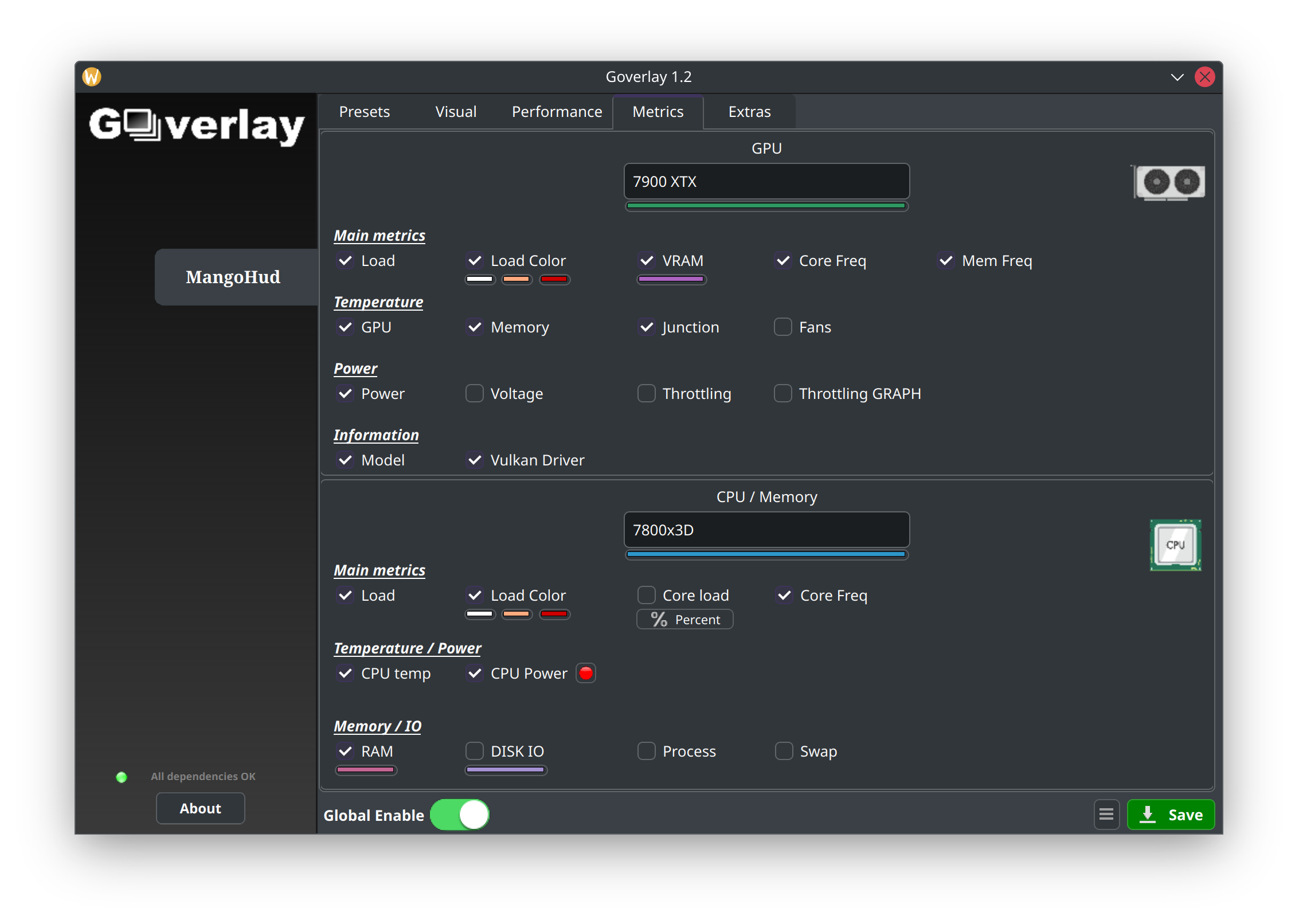
Task: Switch to the Presets tab
Action: tap(365, 112)
